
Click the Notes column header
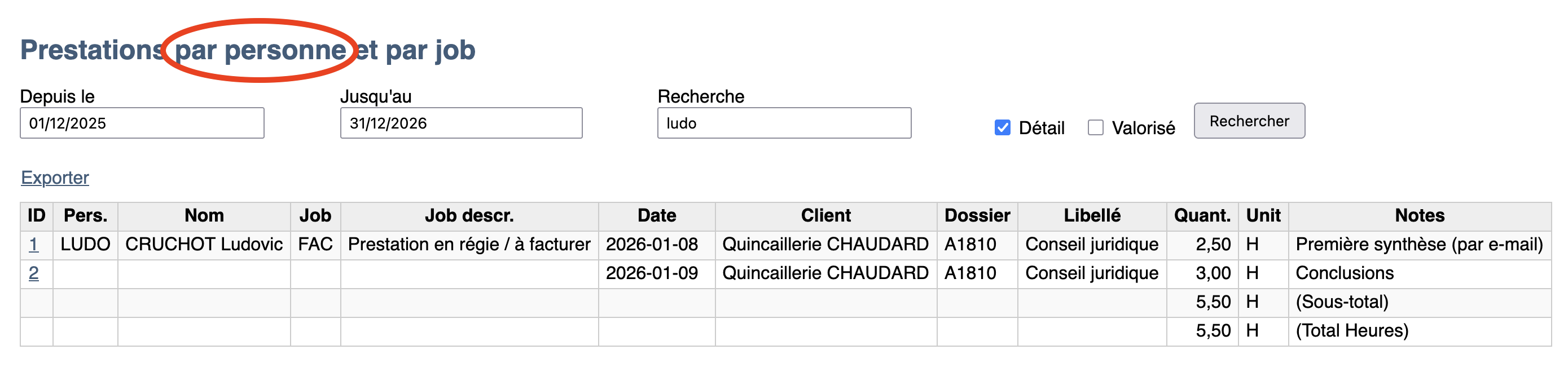click(x=1419, y=215)
